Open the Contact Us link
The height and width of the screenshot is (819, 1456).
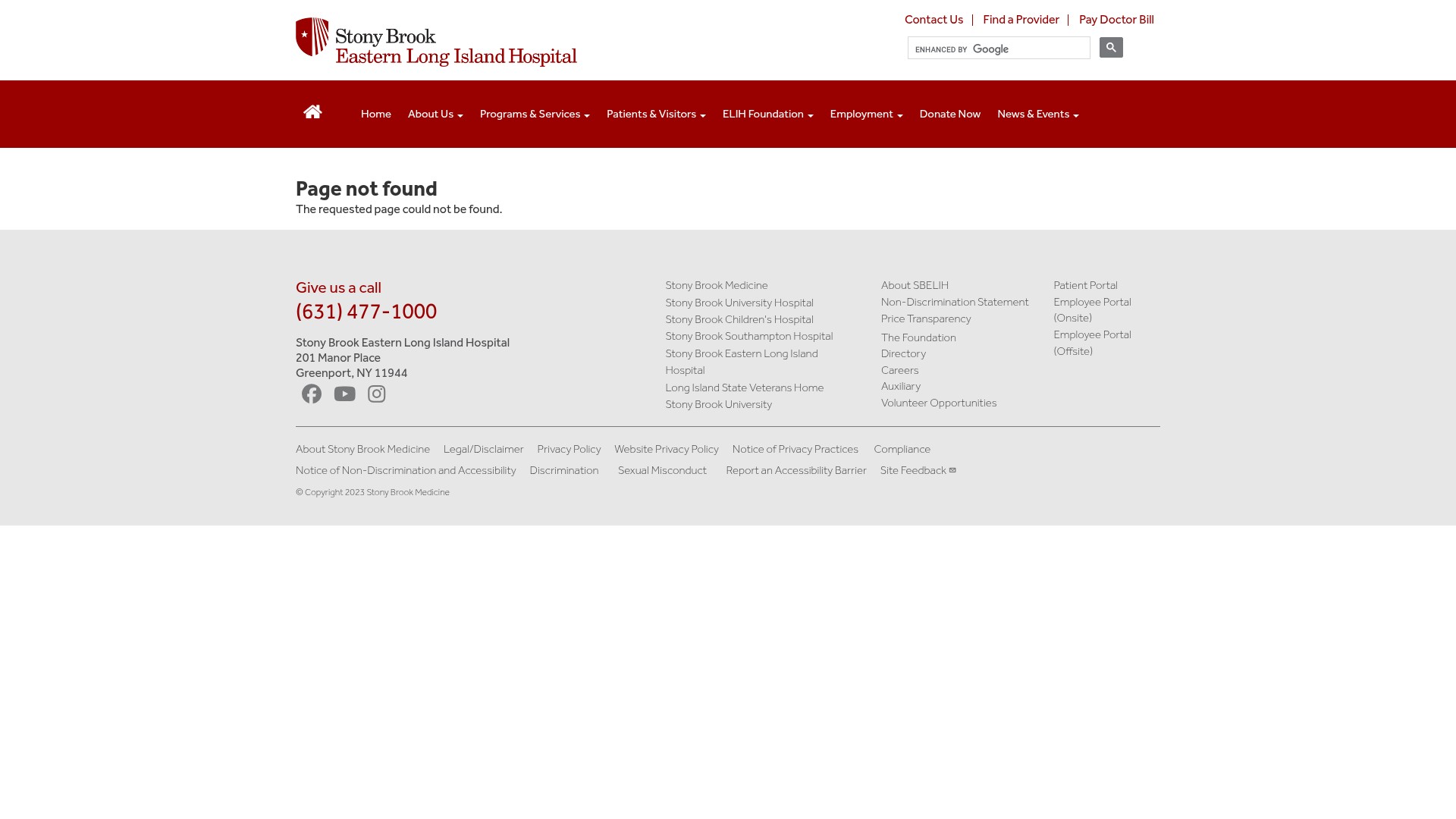pyautogui.click(x=934, y=20)
